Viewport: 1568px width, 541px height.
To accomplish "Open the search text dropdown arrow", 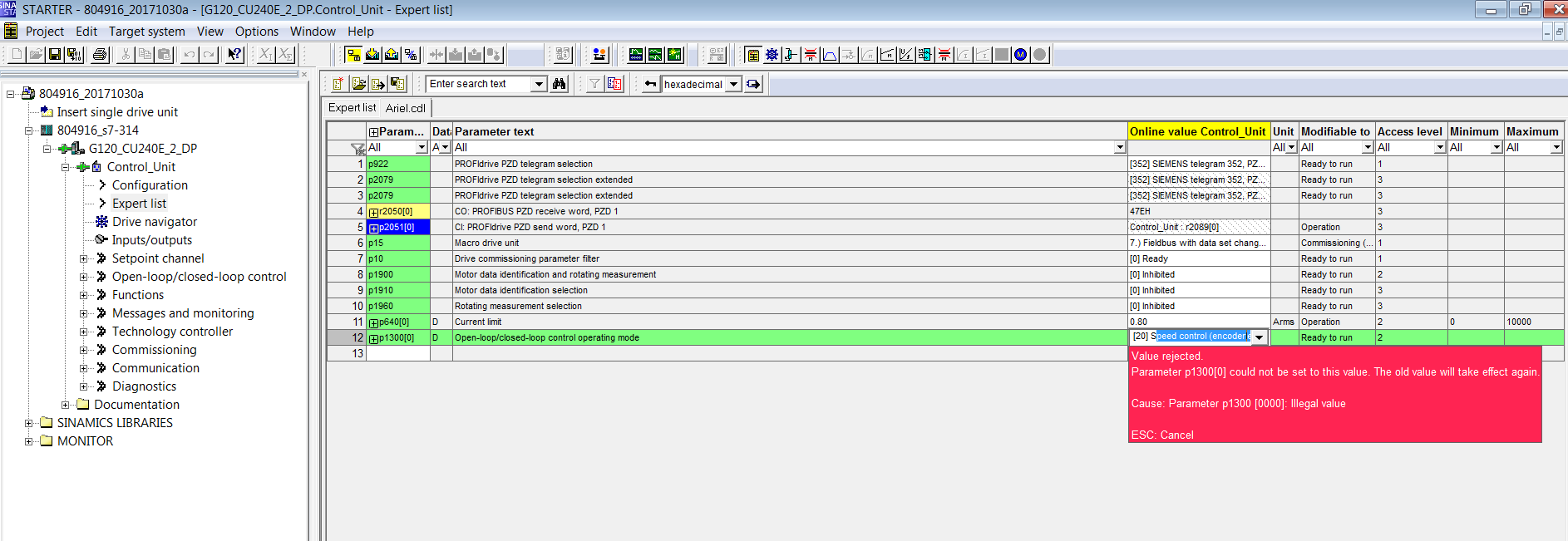I will [x=539, y=84].
